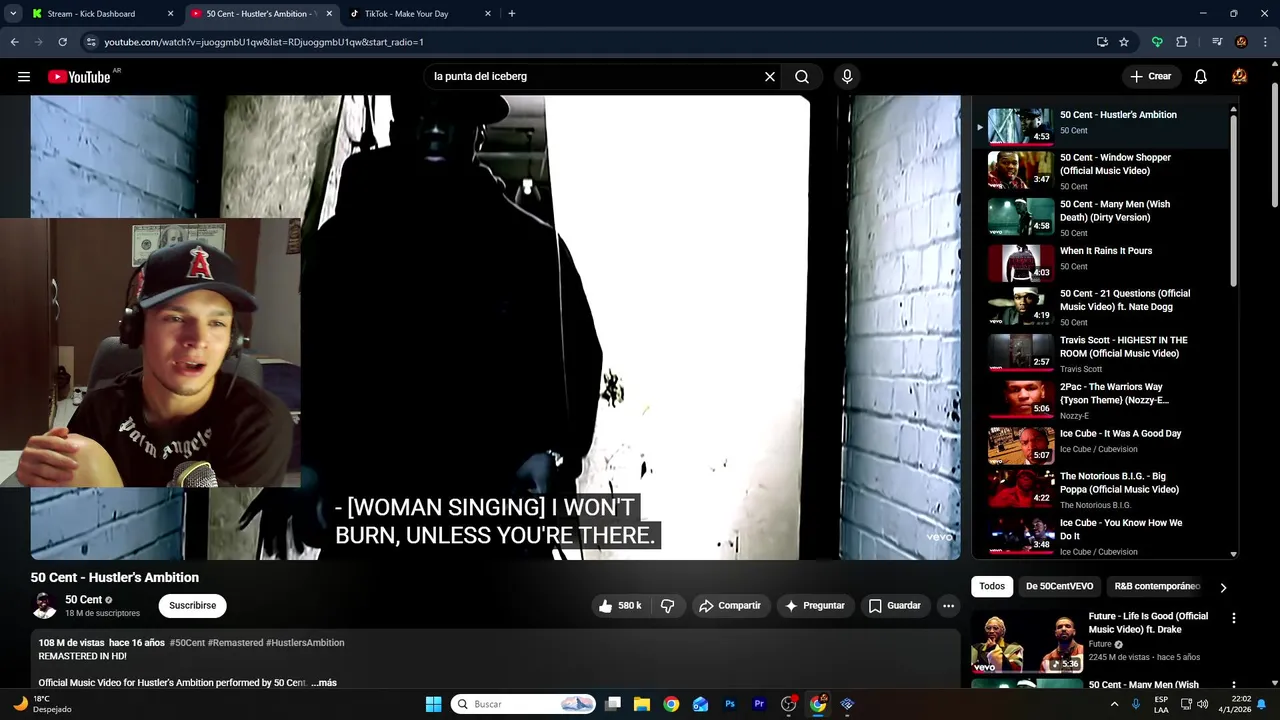Reload the page
Image resolution: width=1280 pixels, height=720 pixels.
click(x=62, y=42)
